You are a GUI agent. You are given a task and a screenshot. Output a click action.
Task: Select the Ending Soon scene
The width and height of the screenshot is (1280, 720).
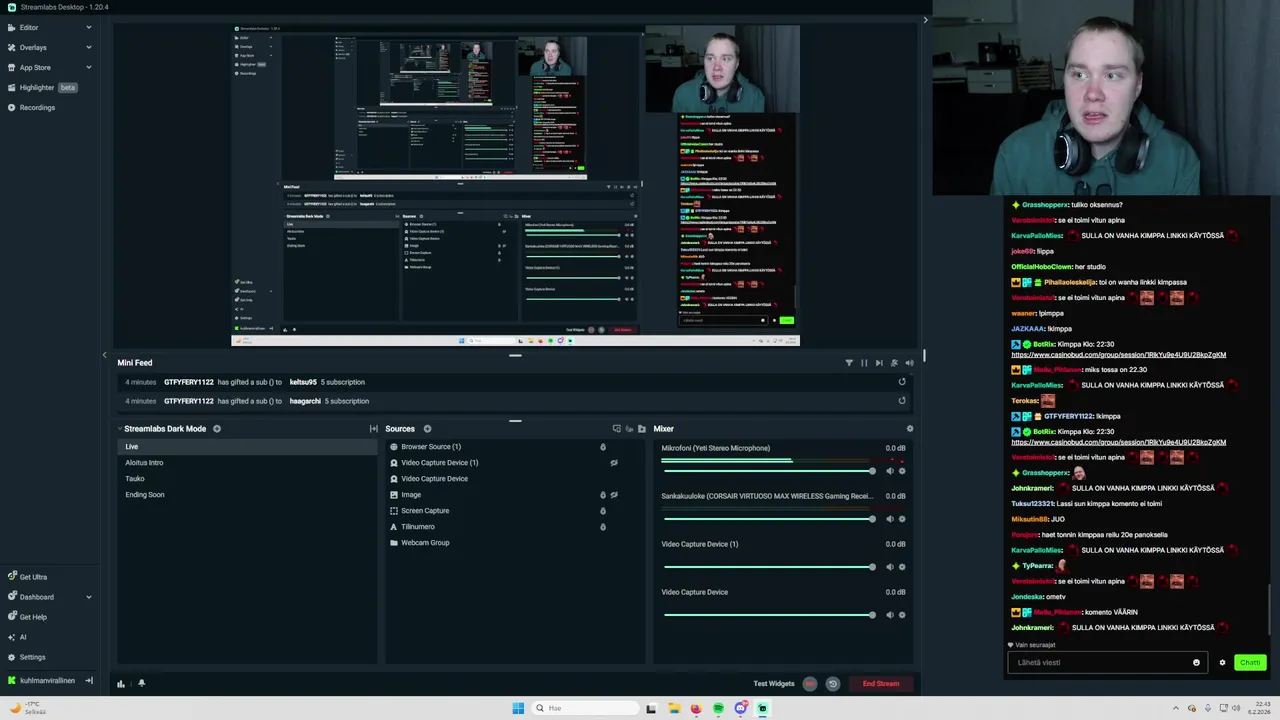point(145,495)
